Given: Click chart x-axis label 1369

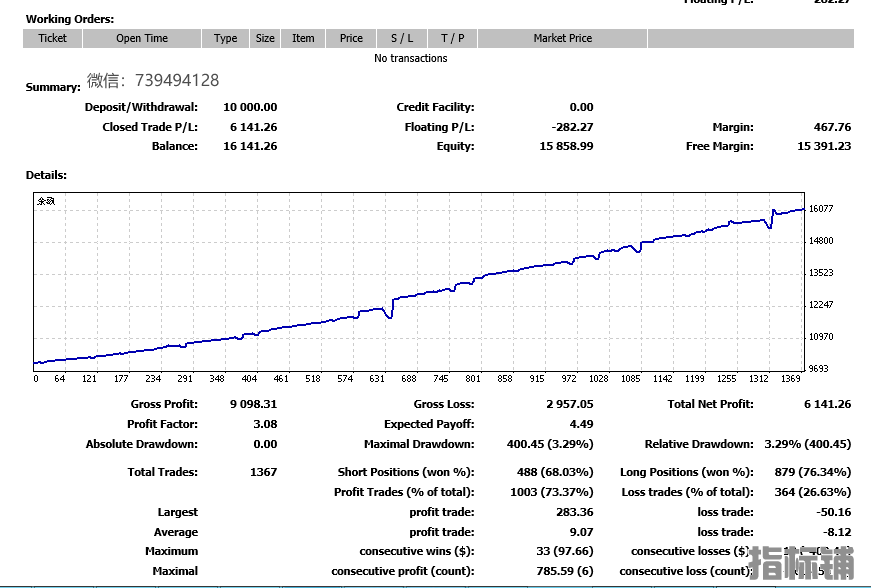Looking at the screenshot, I should (x=790, y=379).
